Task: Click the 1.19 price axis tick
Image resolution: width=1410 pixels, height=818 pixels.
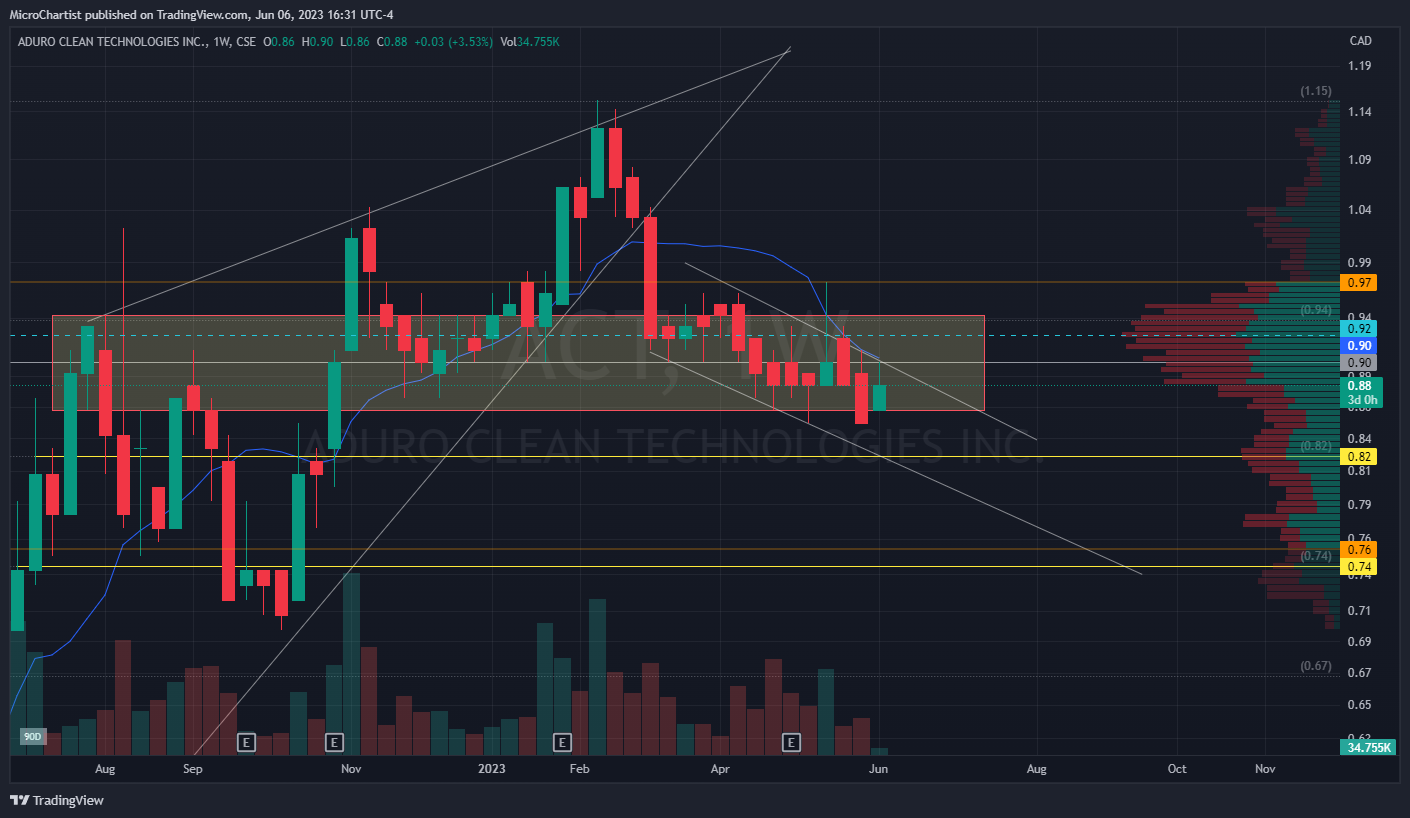Action: pos(1358,66)
